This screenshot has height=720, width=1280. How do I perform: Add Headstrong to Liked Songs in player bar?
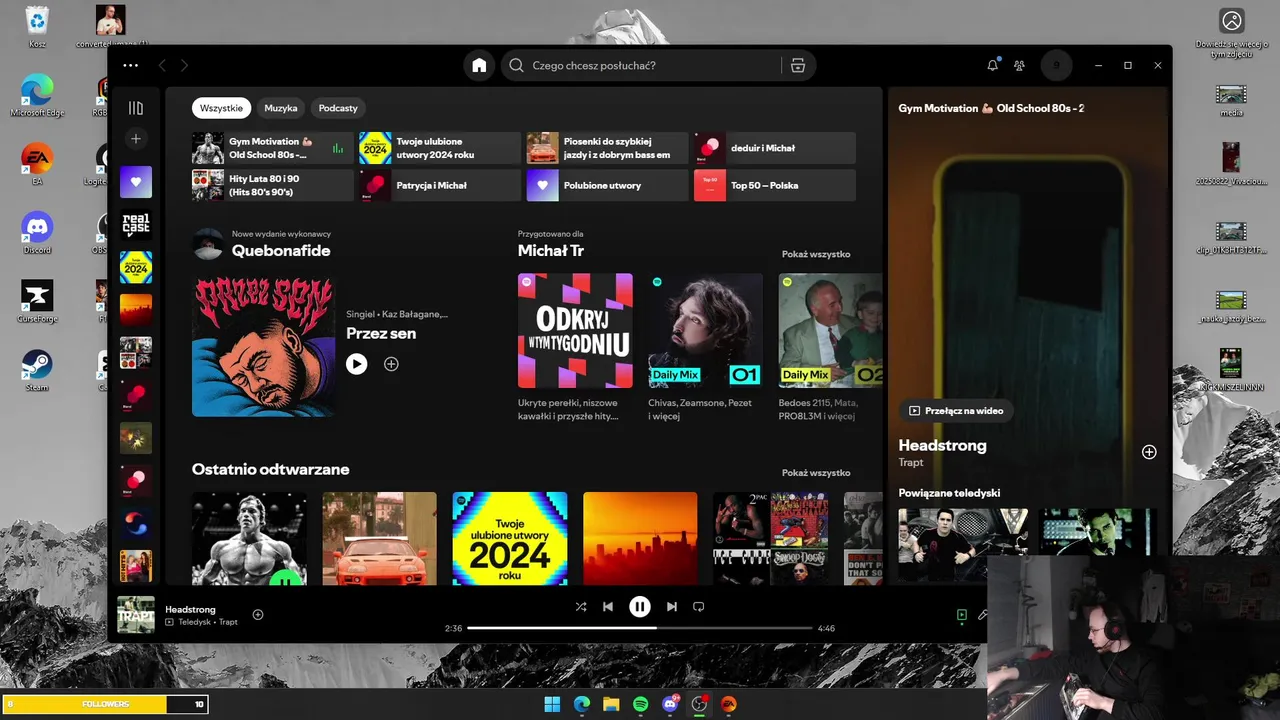(257, 615)
